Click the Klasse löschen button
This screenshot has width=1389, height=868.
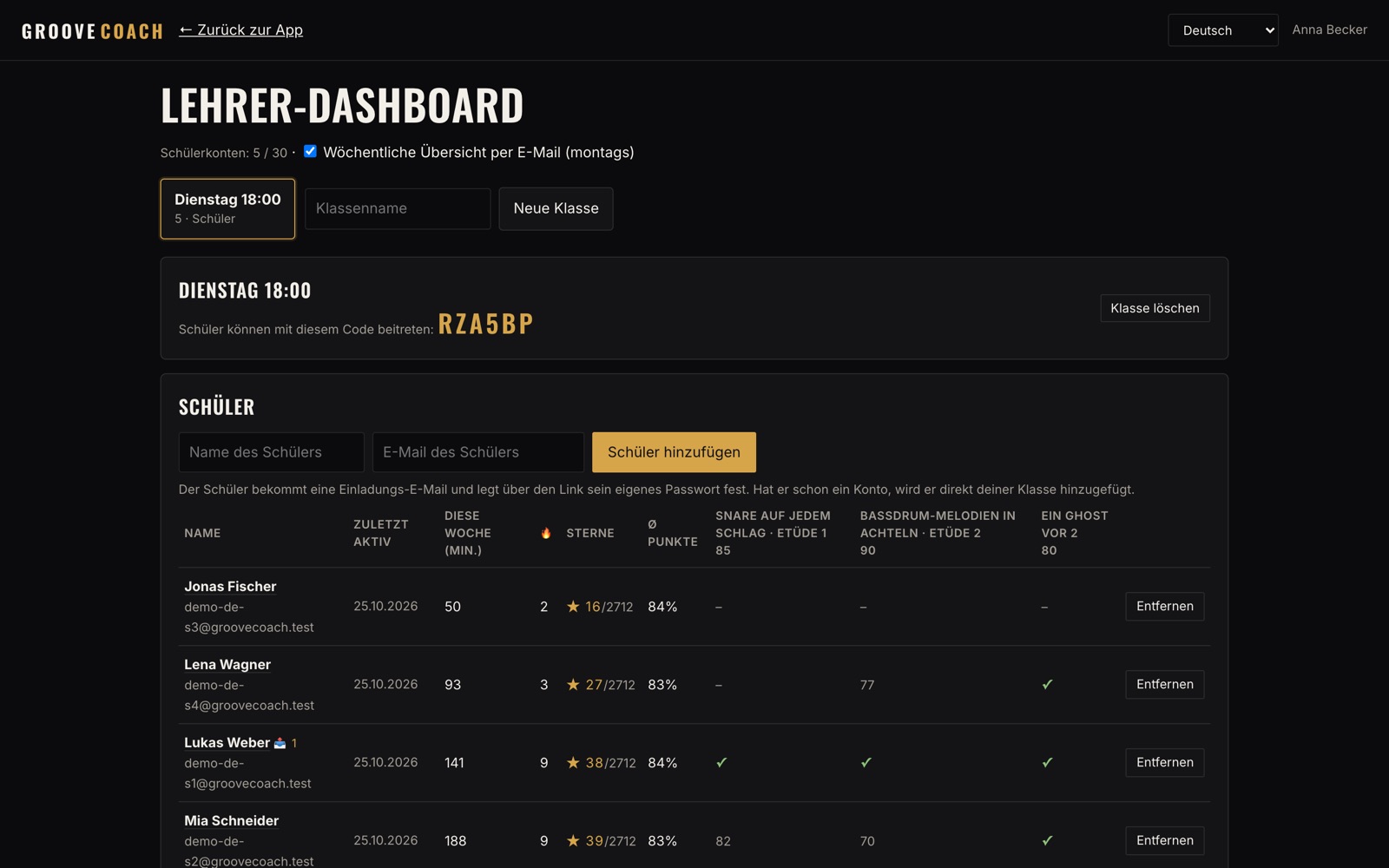(x=1155, y=308)
